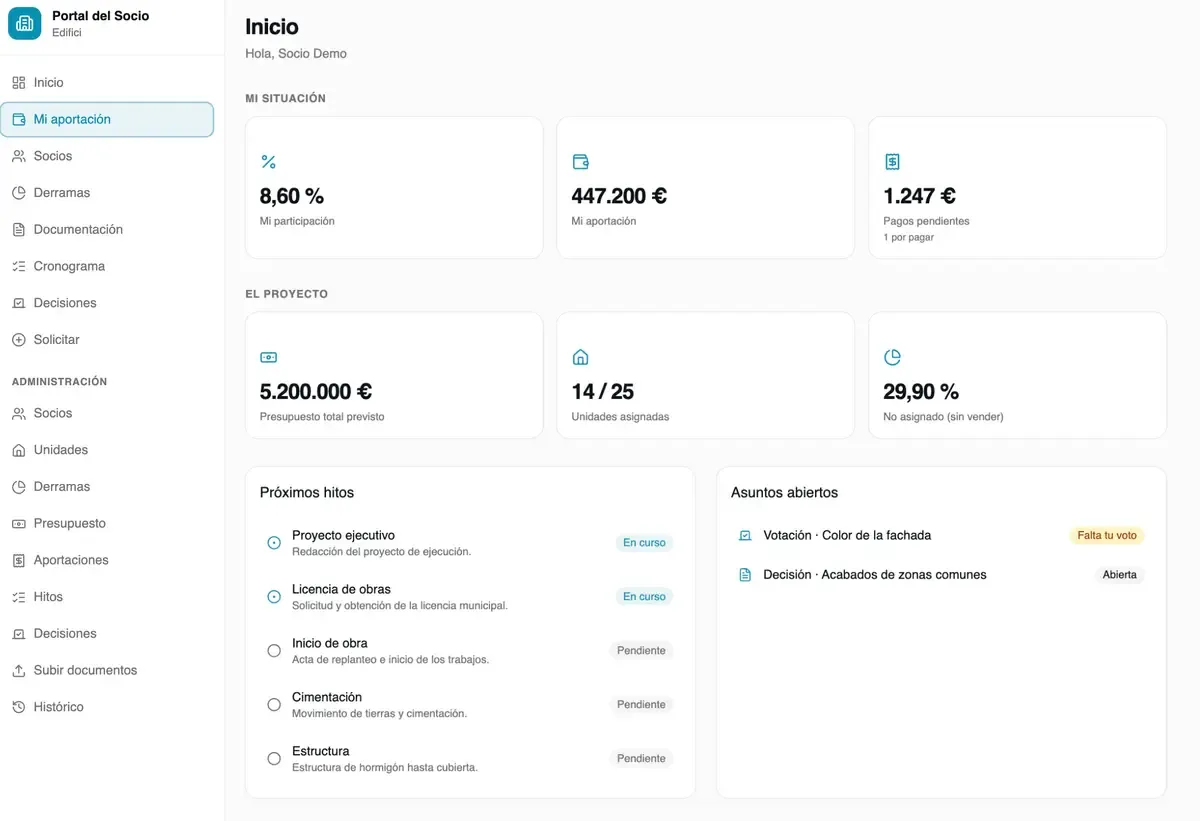The width and height of the screenshot is (1200, 821).
Task: Open Solicitar in the sidebar
Action: [x=107, y=340]
